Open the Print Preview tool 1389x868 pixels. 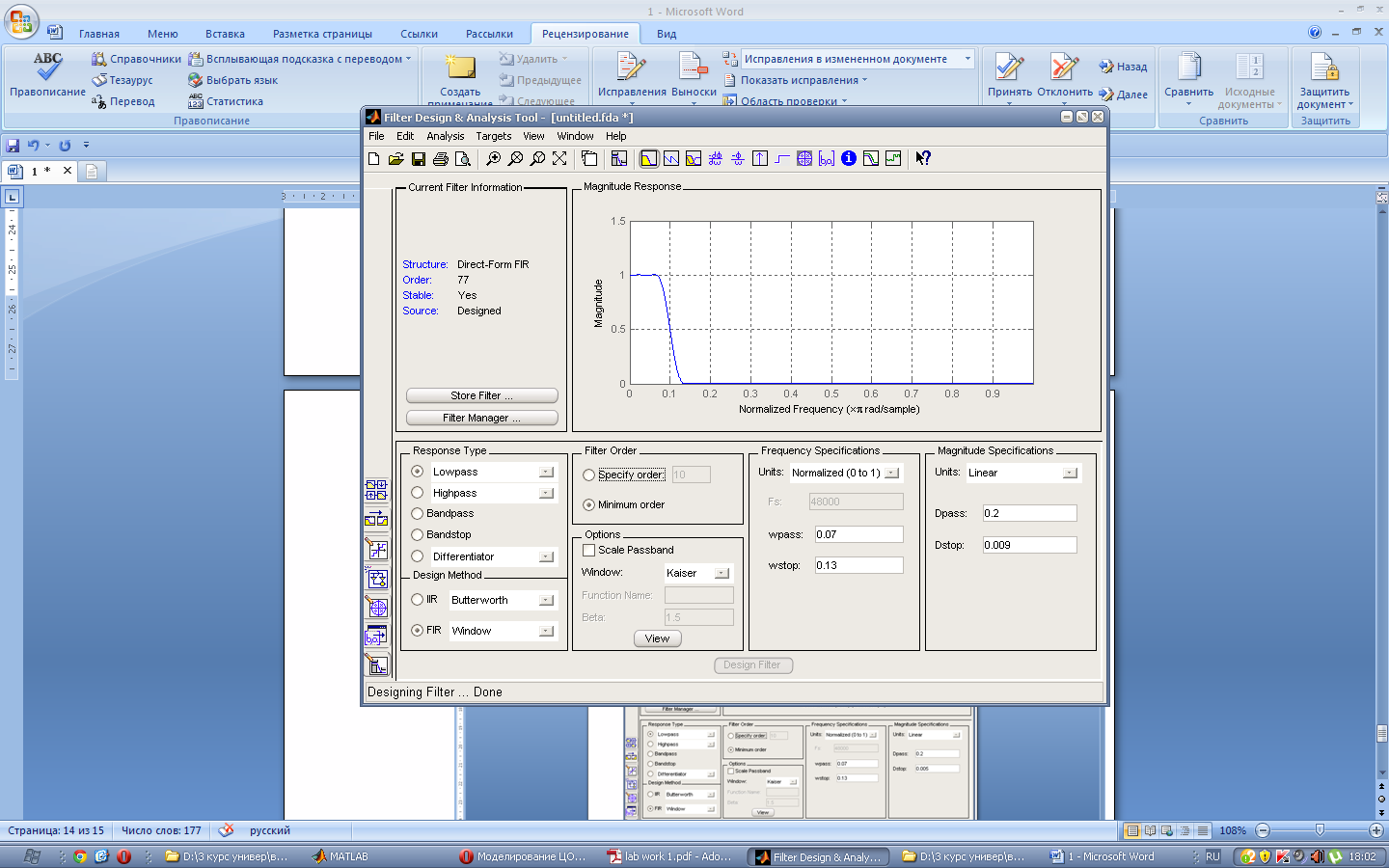tap(463, 159)
